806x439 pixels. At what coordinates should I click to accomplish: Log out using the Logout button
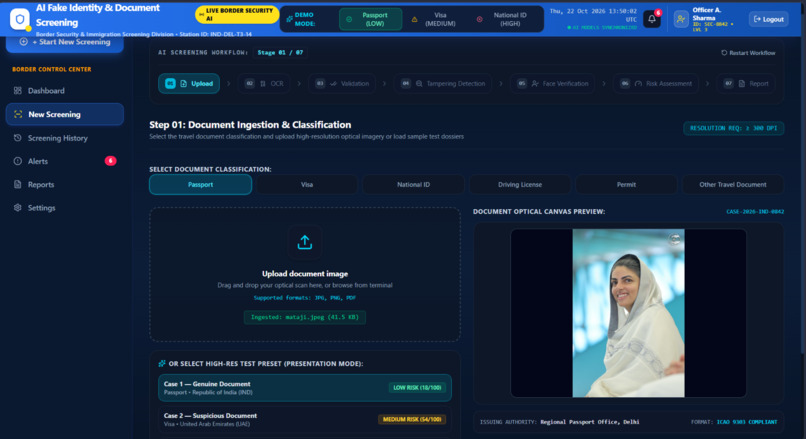coord(768,19)
